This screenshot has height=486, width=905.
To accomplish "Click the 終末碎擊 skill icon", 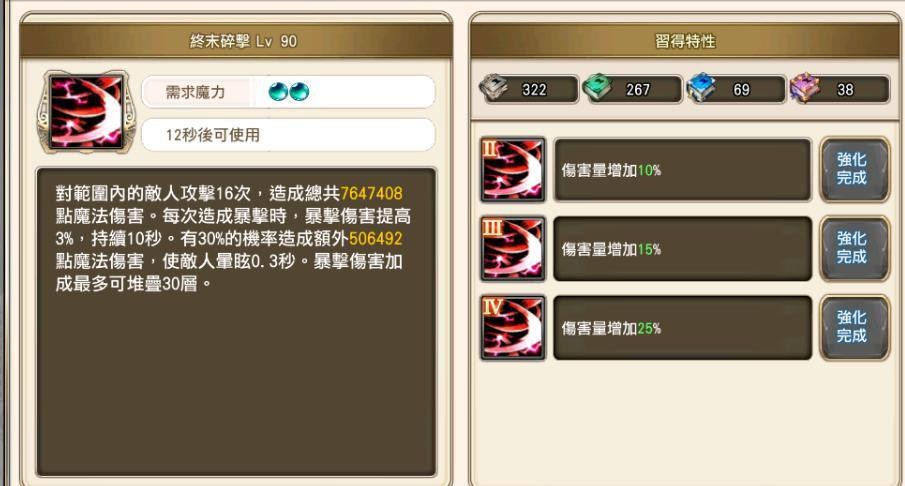I will coord(87,112).
